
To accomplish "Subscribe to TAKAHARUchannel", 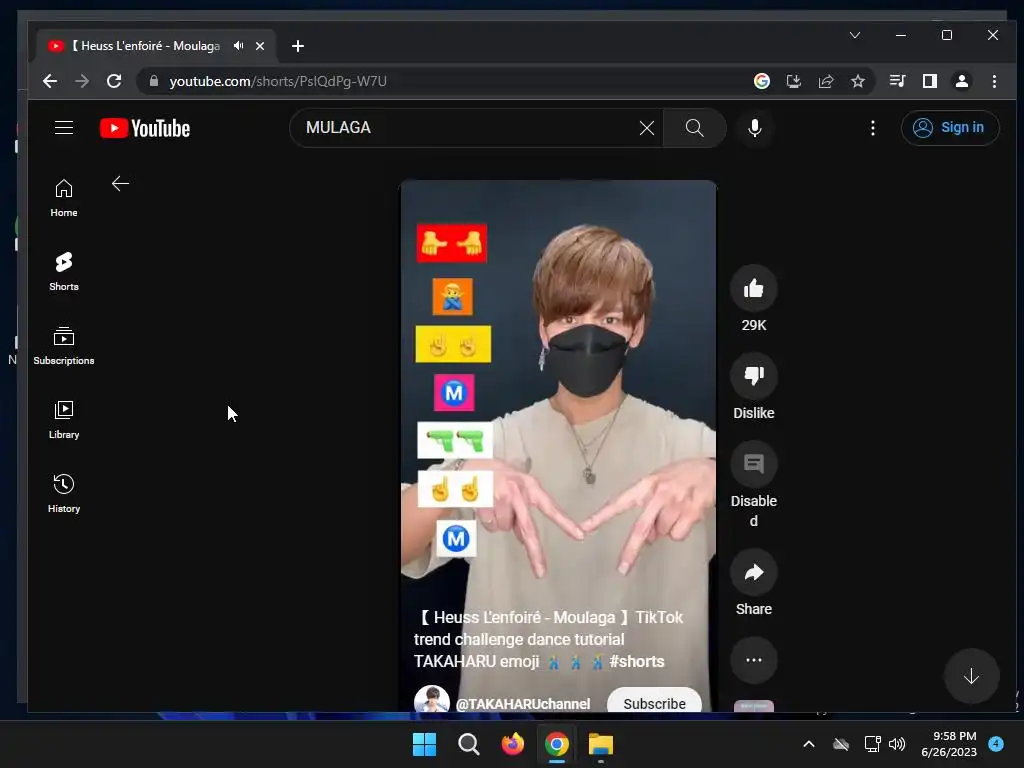I will pyautogui.click(x=654, y=701).
